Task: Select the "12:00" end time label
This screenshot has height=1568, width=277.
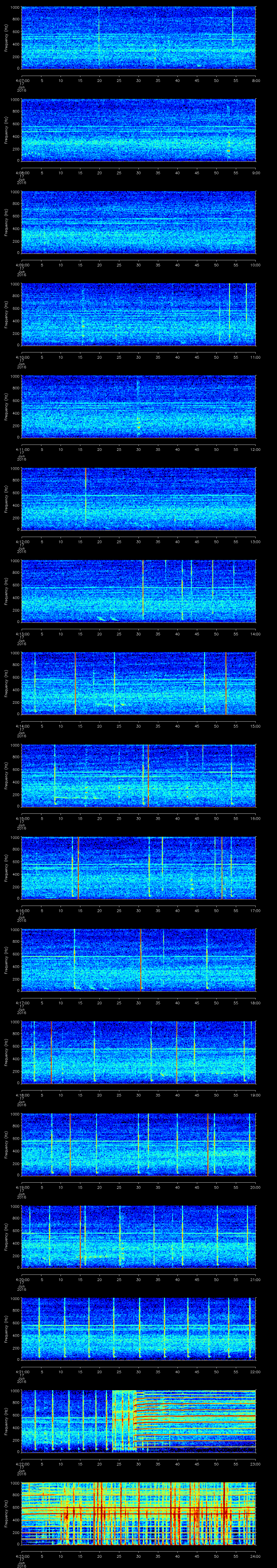Action: pyautogui.click(x=255, y=449)
